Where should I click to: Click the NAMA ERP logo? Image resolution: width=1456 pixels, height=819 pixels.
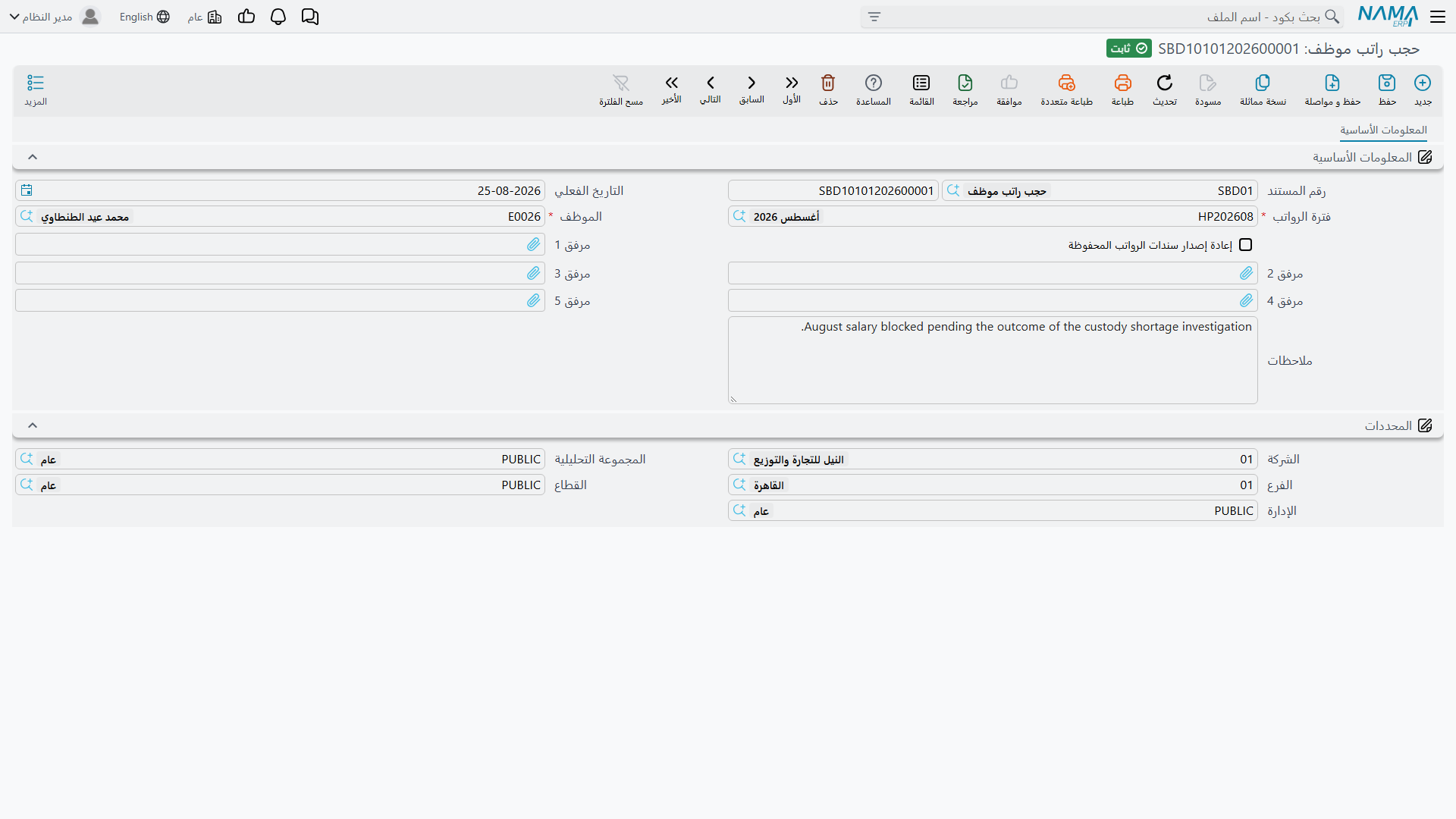click(x=1388, y=16)
